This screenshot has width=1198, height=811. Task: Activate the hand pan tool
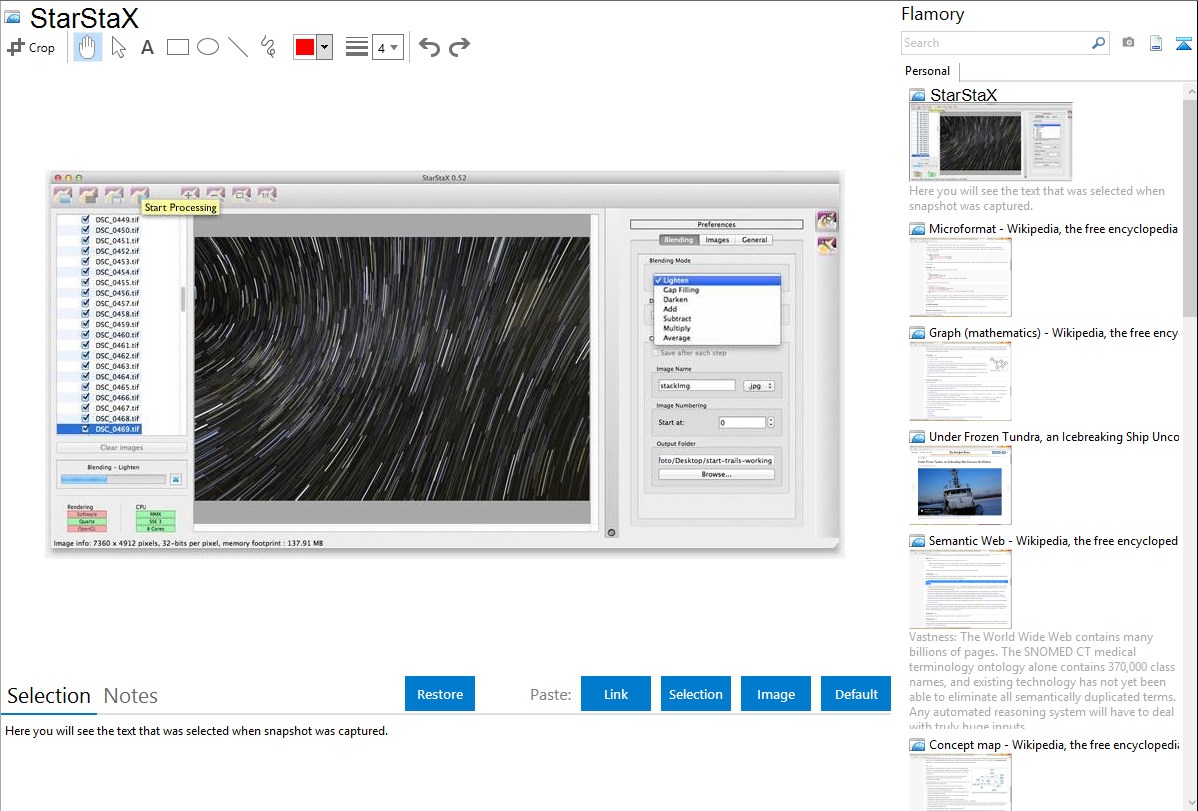click(88, 47)
